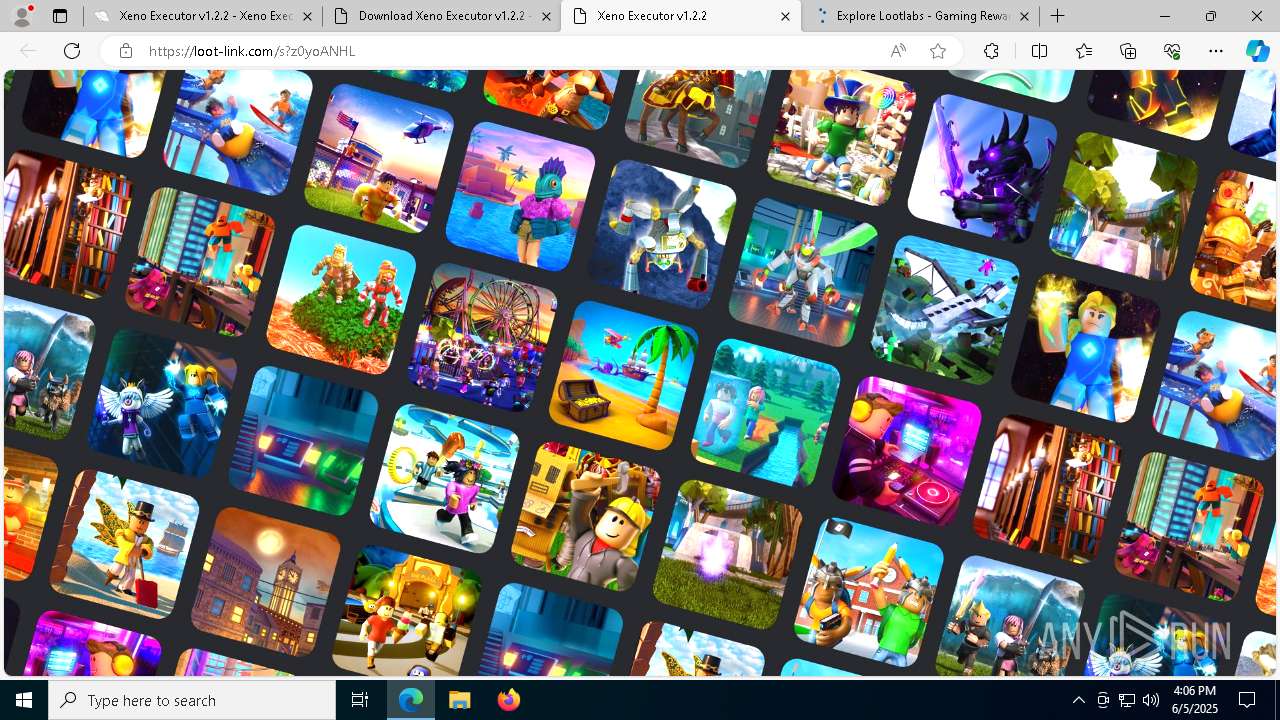Open the notification center icon
The width and height of the screenshot is (1280, 720).
(x=1247, y=700)
